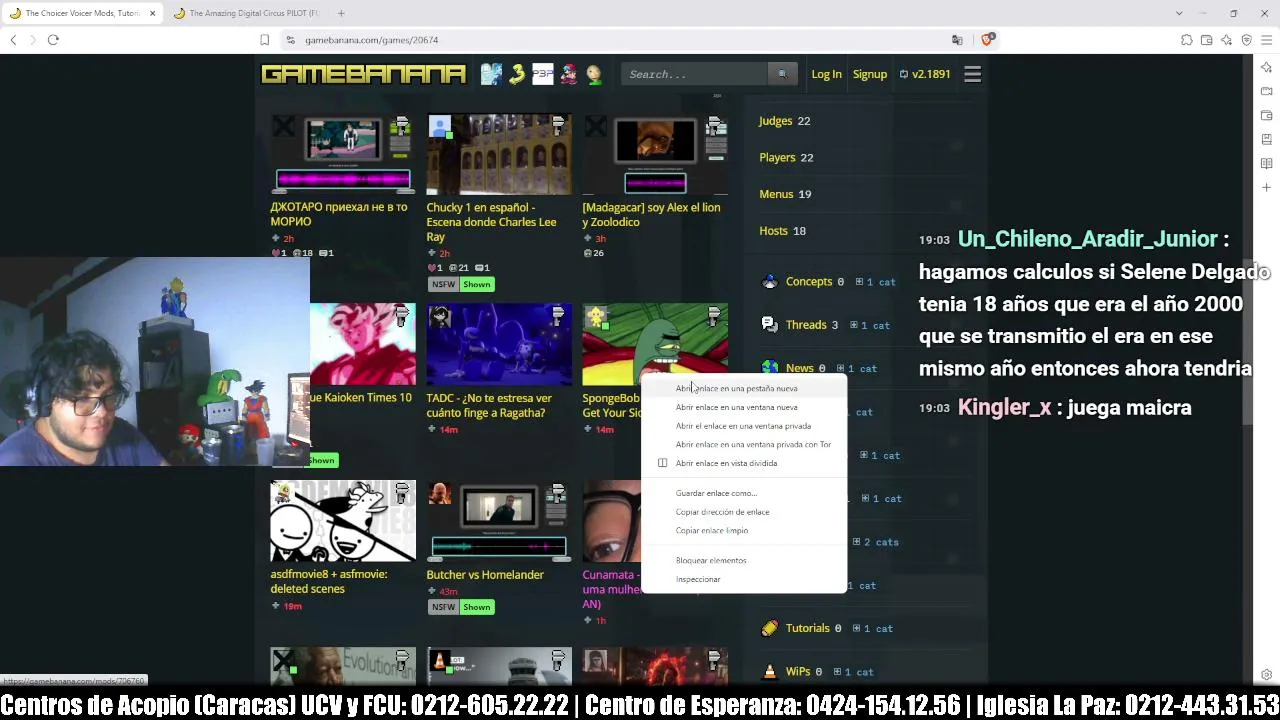Viewport: 1280px width, 720px height.
Task: Choose 'Bloquear elementos' from context menu
Action: [x=711, y=560]
